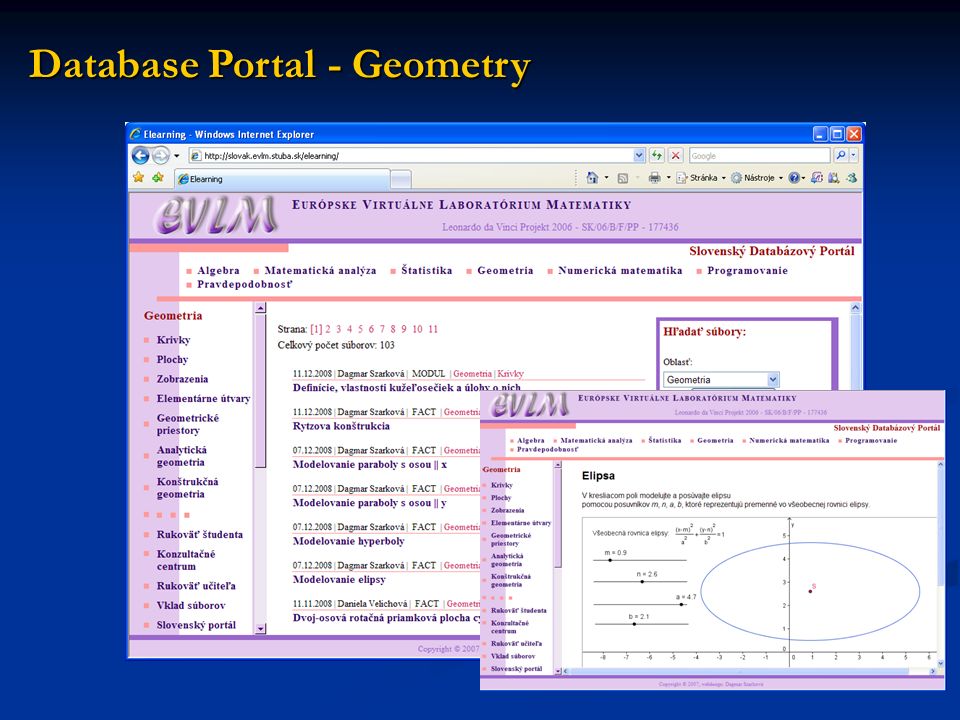Open Programovanie in the Internet Explorer page menu
Screen dimensions: 960x720
747,271
